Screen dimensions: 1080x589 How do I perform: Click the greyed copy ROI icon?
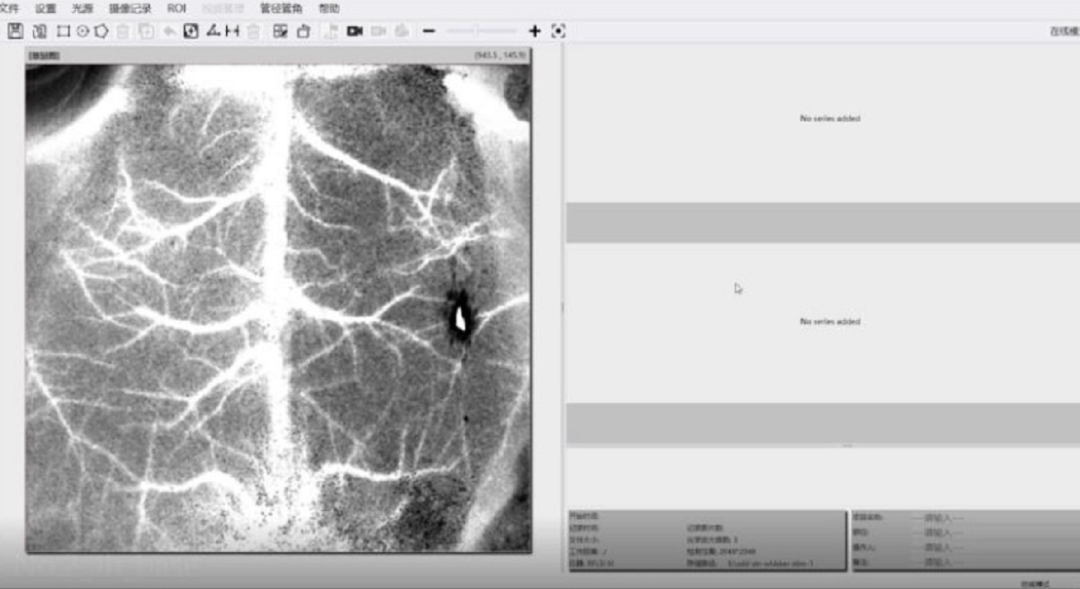pos(146,31)
